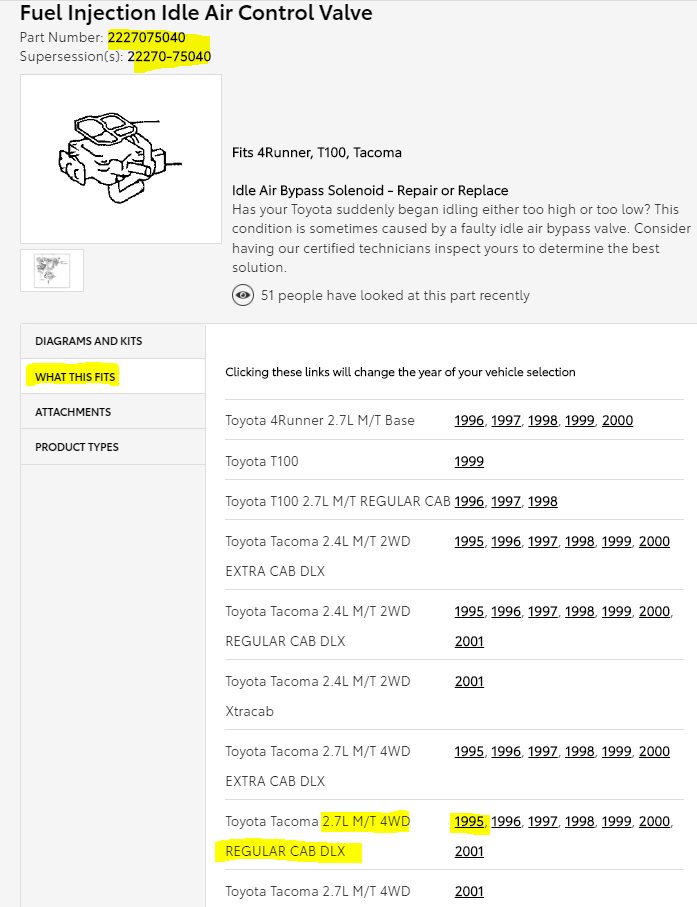This screenshot has width=697, height=907.
Task: Click the highlighted part number 2227075040
Action: [146, 38]
